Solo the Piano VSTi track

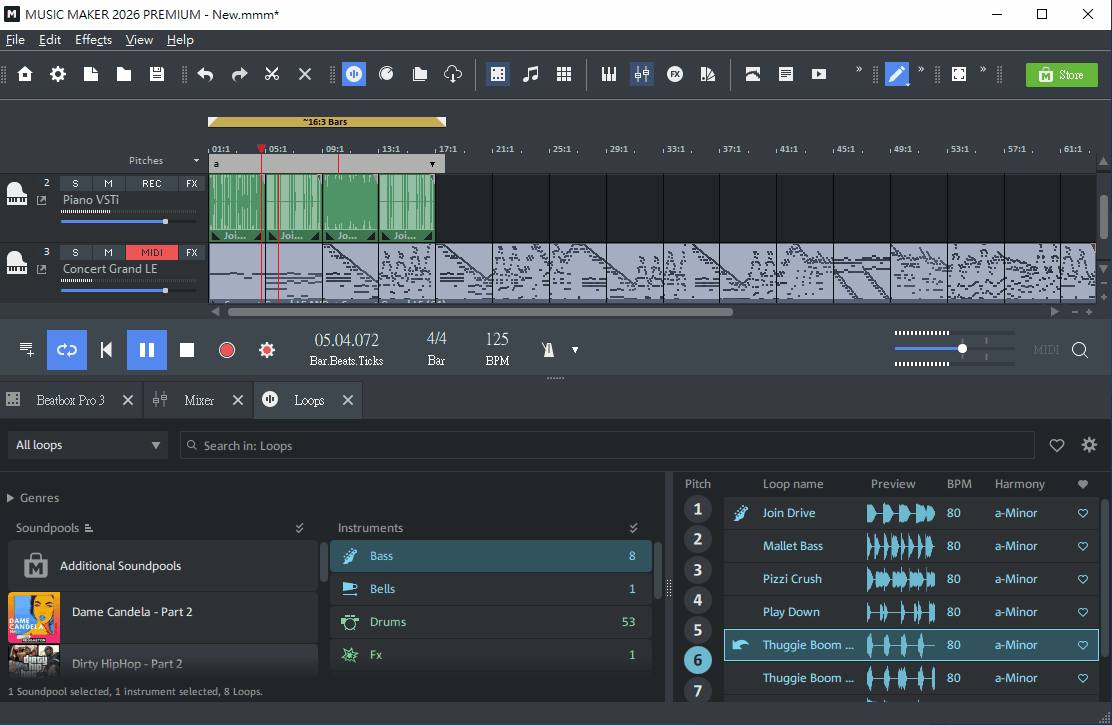point(75,183)
